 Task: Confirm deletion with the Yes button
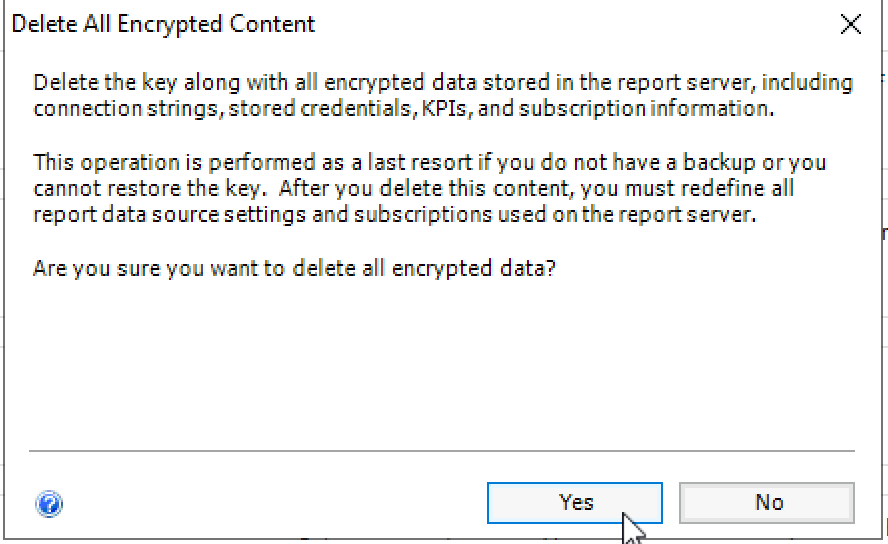[x=575, y=503]
